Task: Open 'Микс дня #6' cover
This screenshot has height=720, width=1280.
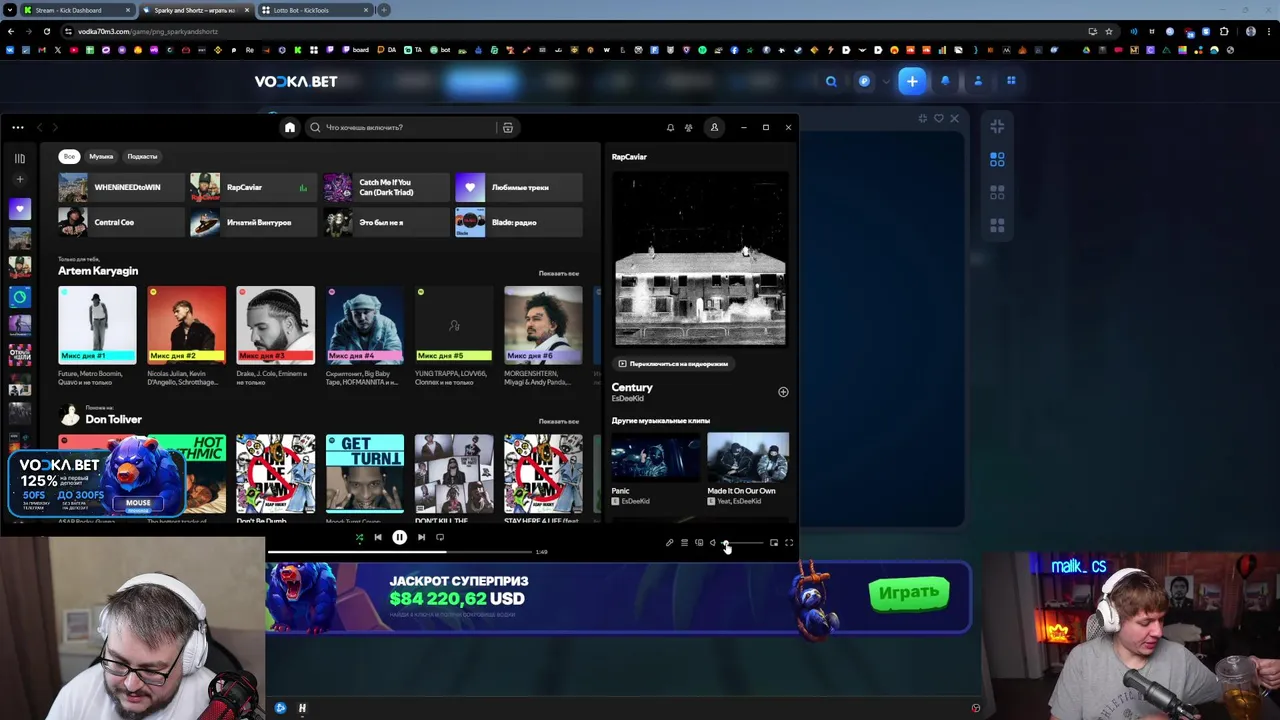Action: pyautogui.click(x=543, y=324)
